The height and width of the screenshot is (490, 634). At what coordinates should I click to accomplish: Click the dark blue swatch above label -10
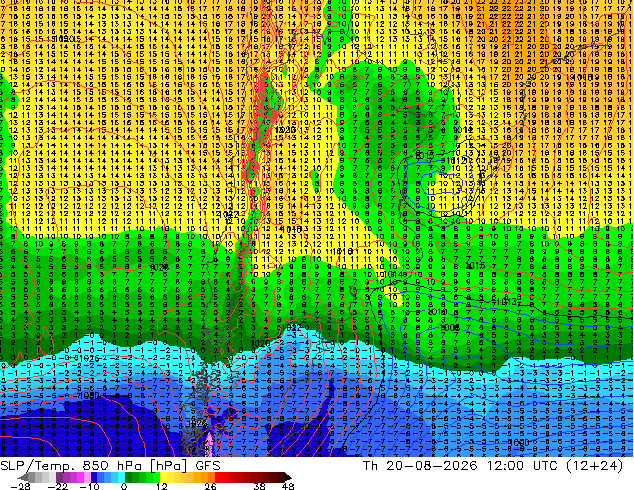[94, 477]
